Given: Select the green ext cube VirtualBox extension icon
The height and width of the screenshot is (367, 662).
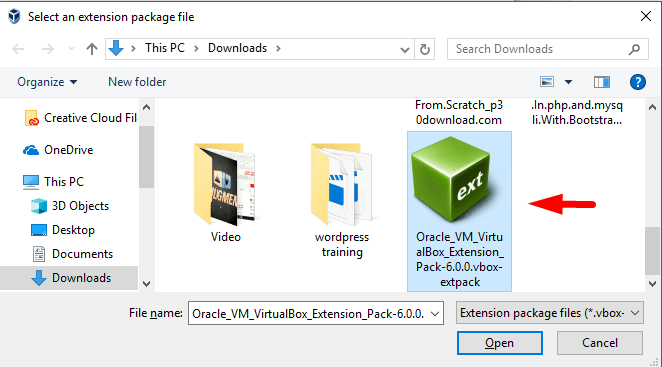Looking at the screenshot, I should pos(452,179).
